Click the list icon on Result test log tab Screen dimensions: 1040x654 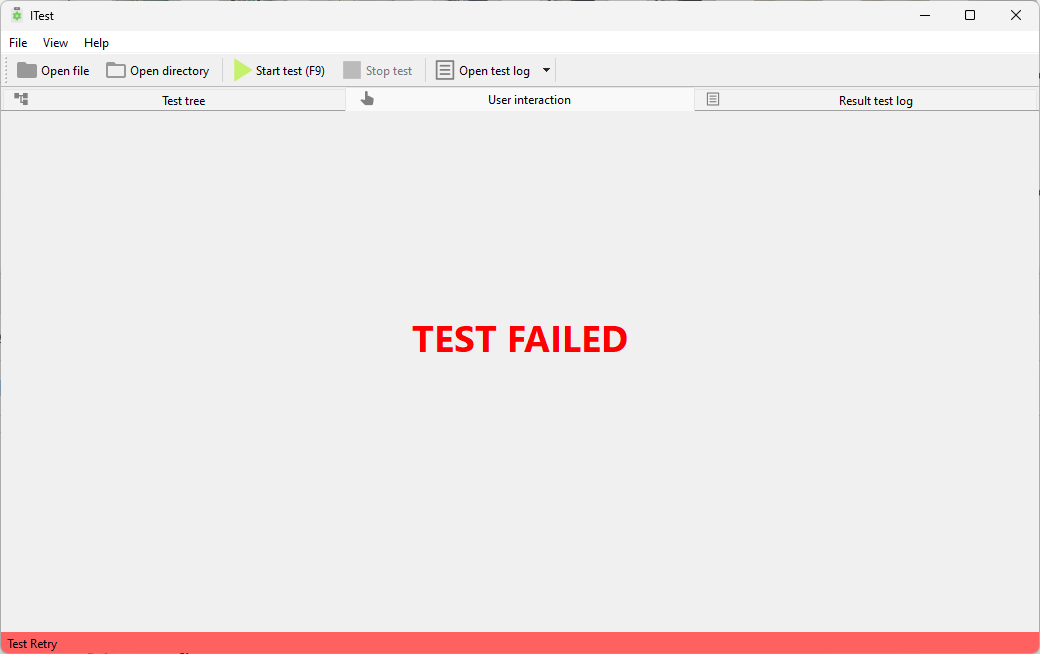pos(713,99)
